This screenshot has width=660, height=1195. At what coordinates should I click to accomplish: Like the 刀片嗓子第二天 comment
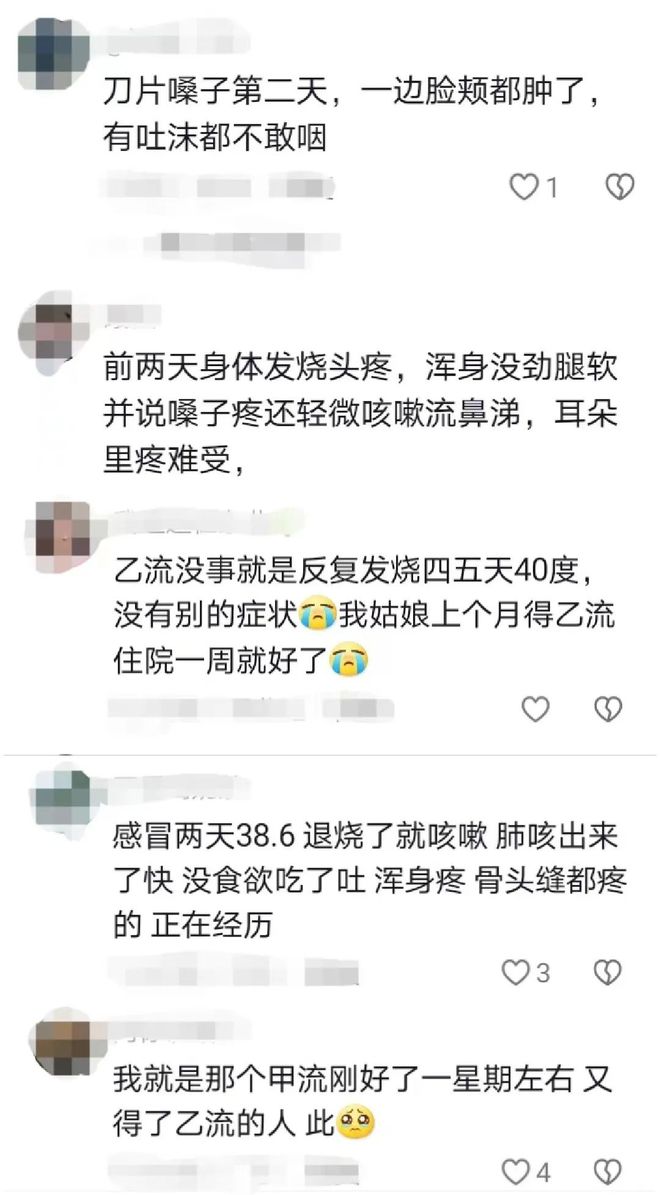(524, 186)
